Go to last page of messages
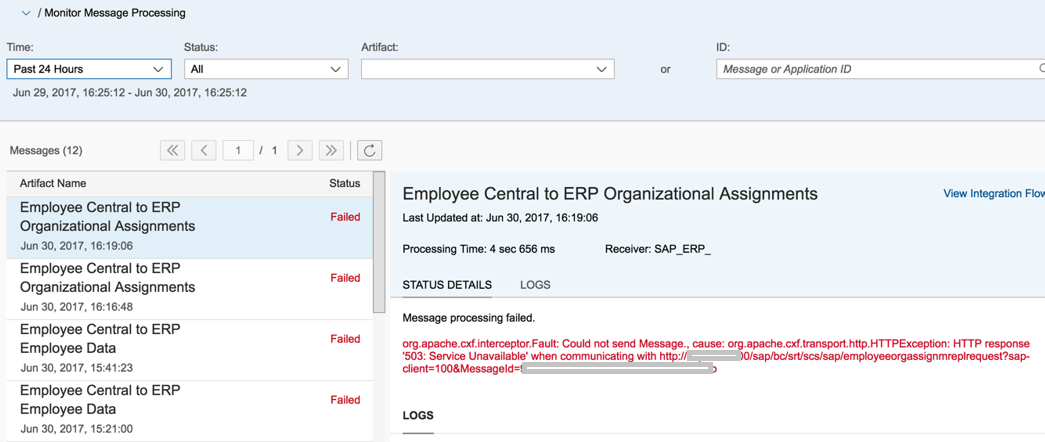The image size is (1045, 442). [x=331, y=151]
